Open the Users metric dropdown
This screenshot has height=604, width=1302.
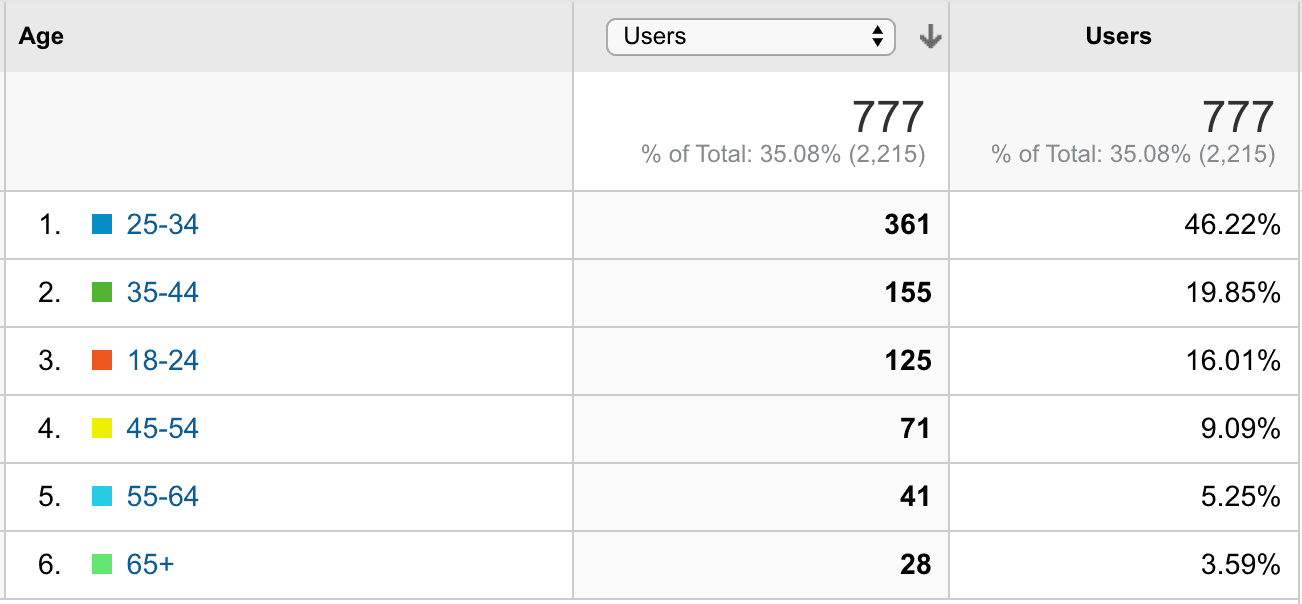[750, 36]
